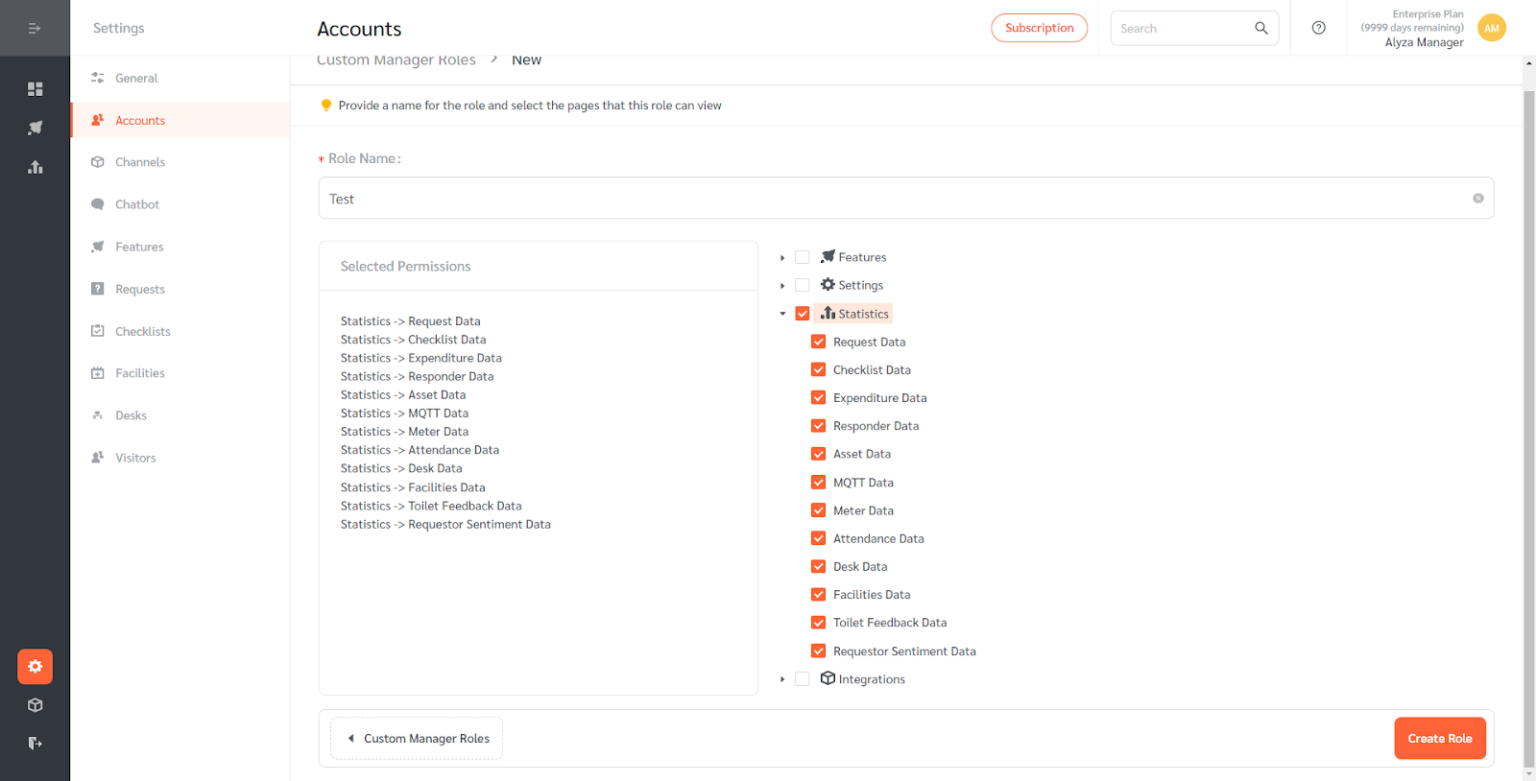This screenshot has width=1536, height=781.
Task: Toggle the Features checkbox
Action: [802, 257]
